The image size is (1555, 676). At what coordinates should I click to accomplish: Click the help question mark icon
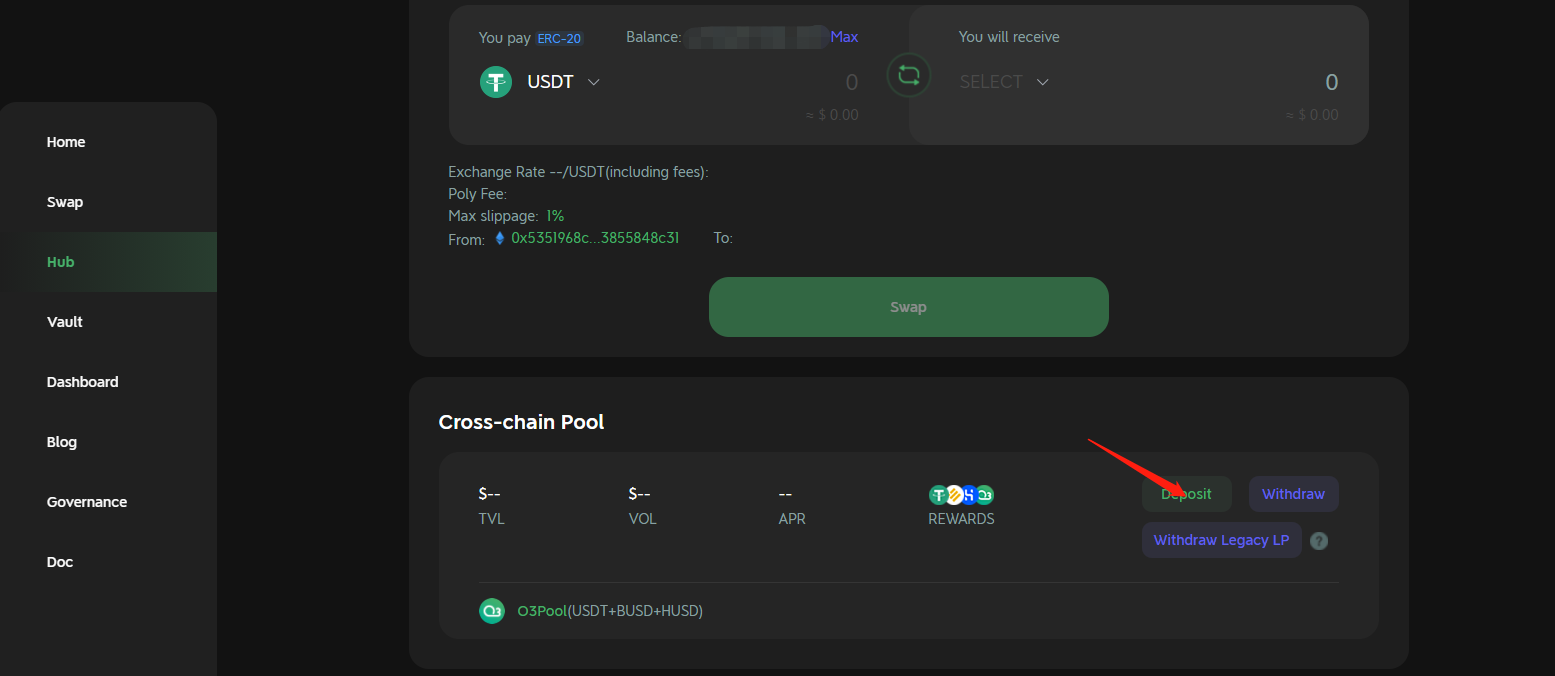coord(1319,541)
